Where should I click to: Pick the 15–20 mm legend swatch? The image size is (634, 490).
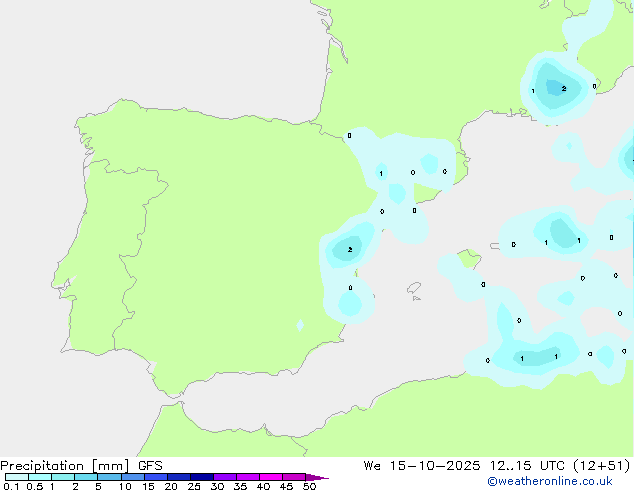[x=156, y=477]
